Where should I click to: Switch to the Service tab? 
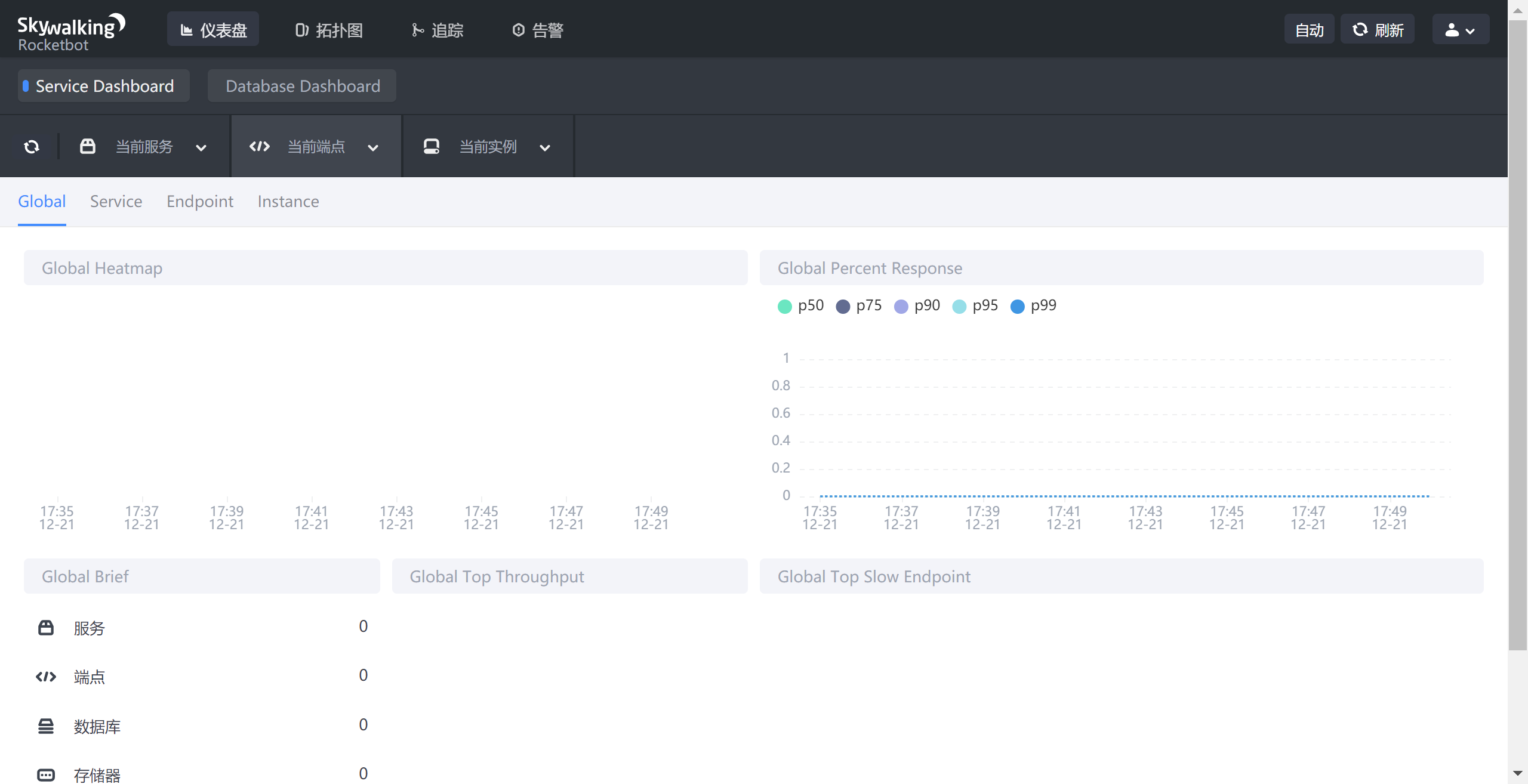[x=116, y=202]
